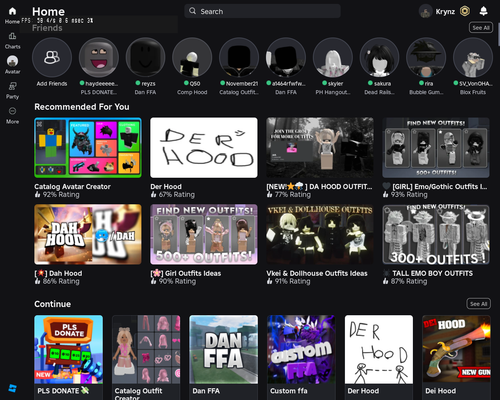Viewport: 500px width, 400px height.
Task: Open friend rira's avatar
Action: pyautogui.click(x=426, y=57)
